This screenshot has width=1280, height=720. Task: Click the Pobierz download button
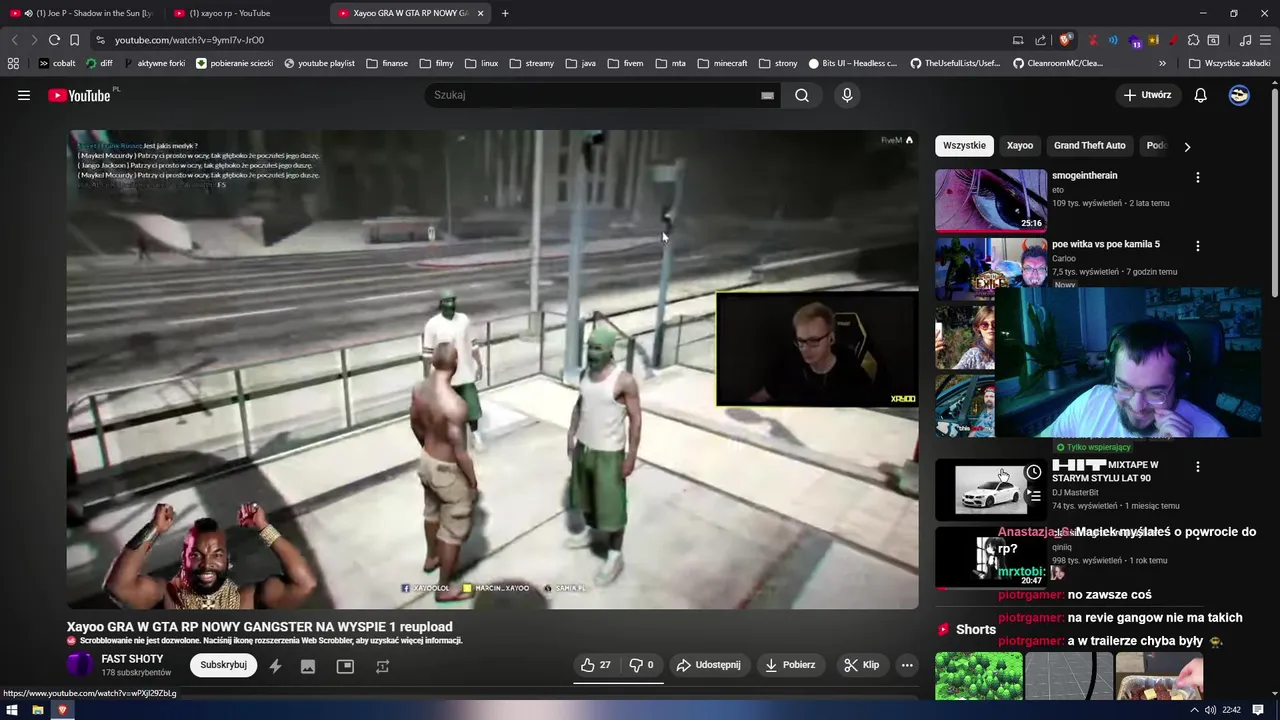tap(790, 665)
